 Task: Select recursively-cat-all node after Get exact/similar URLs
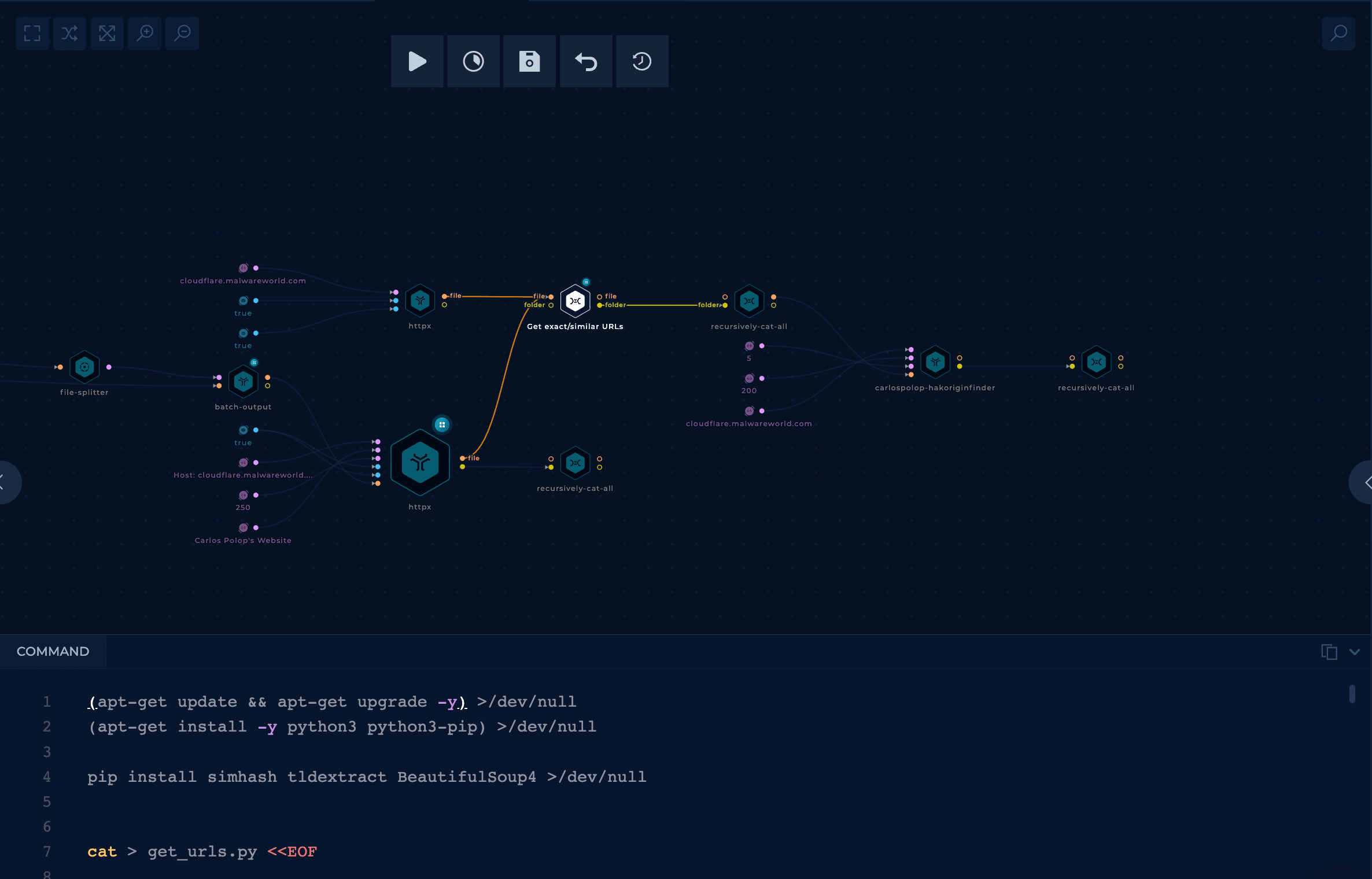tap(749, 301)
